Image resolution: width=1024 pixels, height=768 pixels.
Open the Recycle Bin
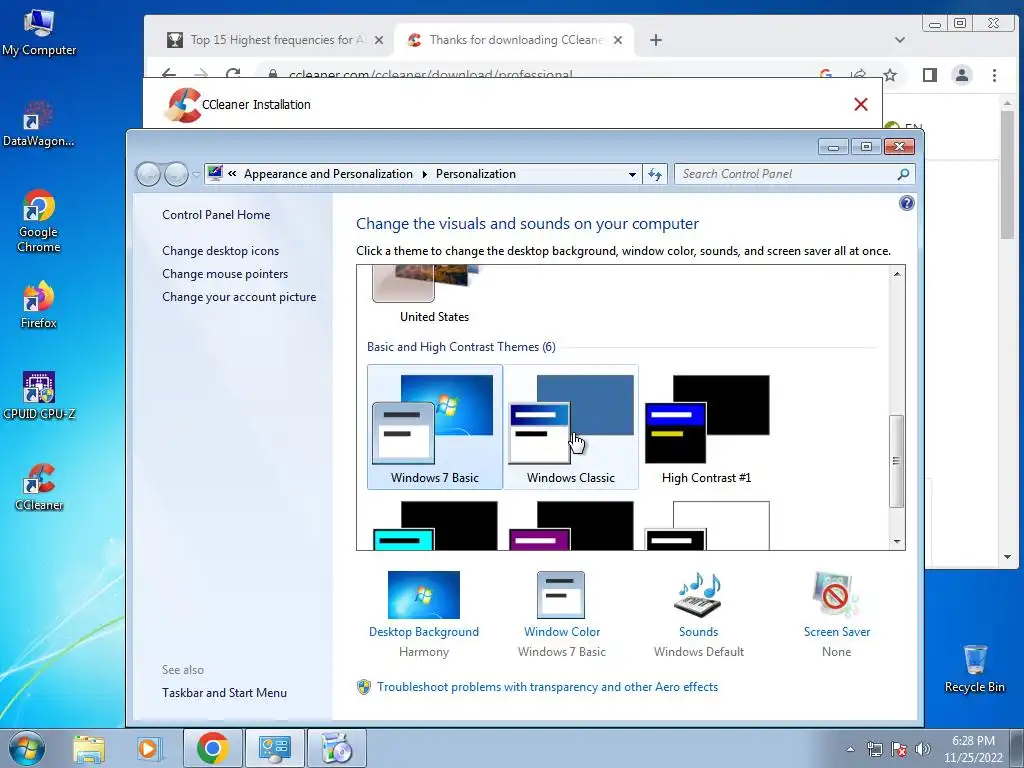click(x=974, y=668)
